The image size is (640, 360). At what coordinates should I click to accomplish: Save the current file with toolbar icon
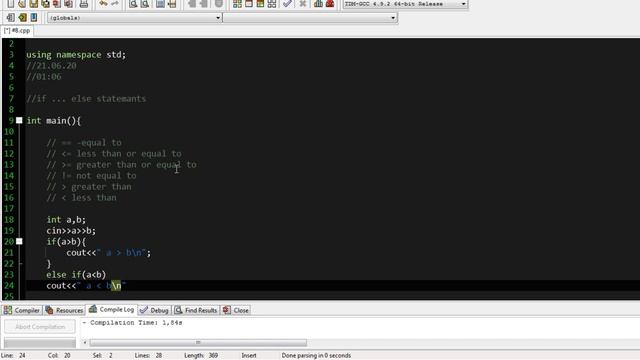coord(33,4)
